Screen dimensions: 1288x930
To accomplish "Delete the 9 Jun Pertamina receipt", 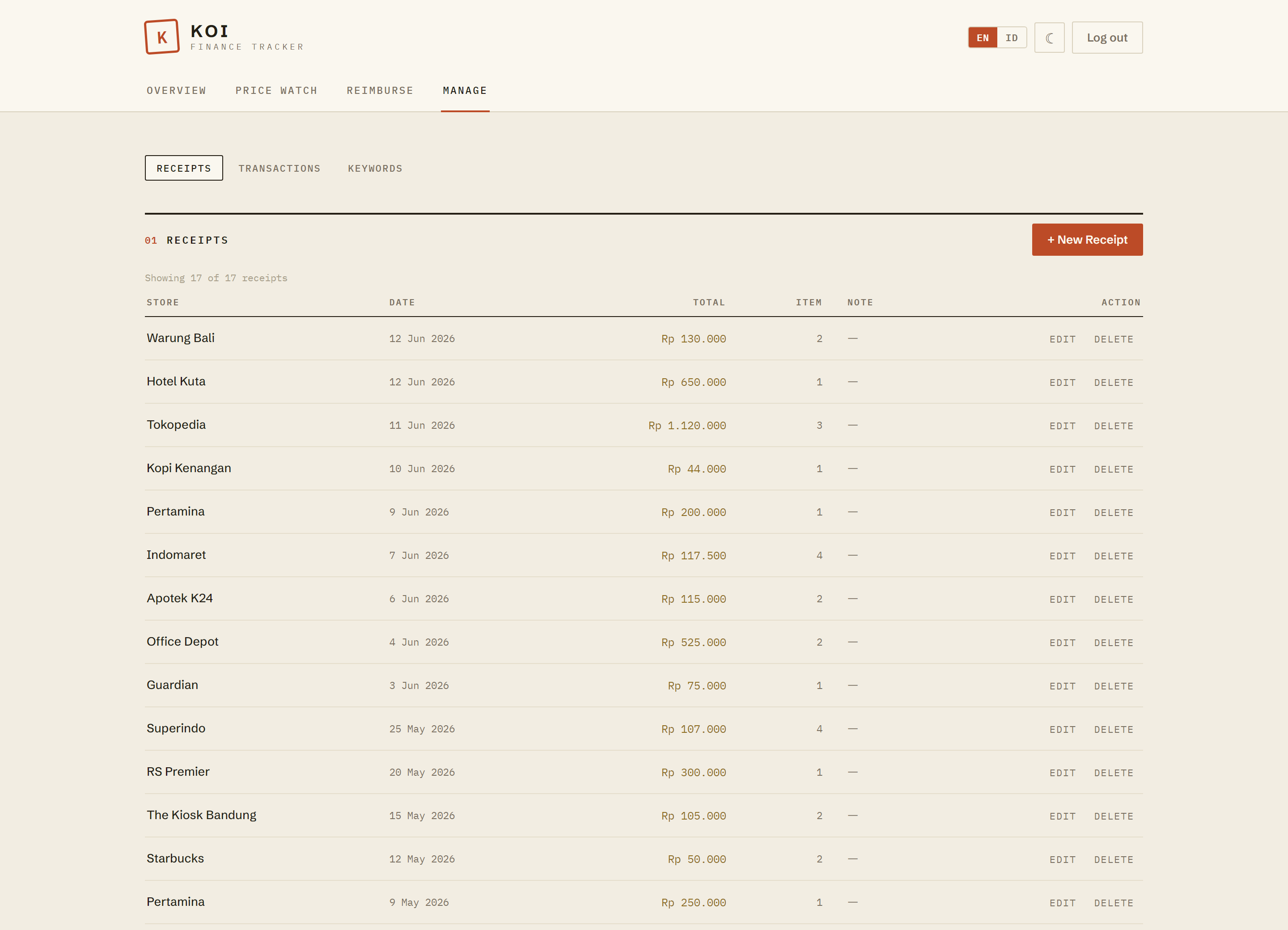I will point(1114,513).
